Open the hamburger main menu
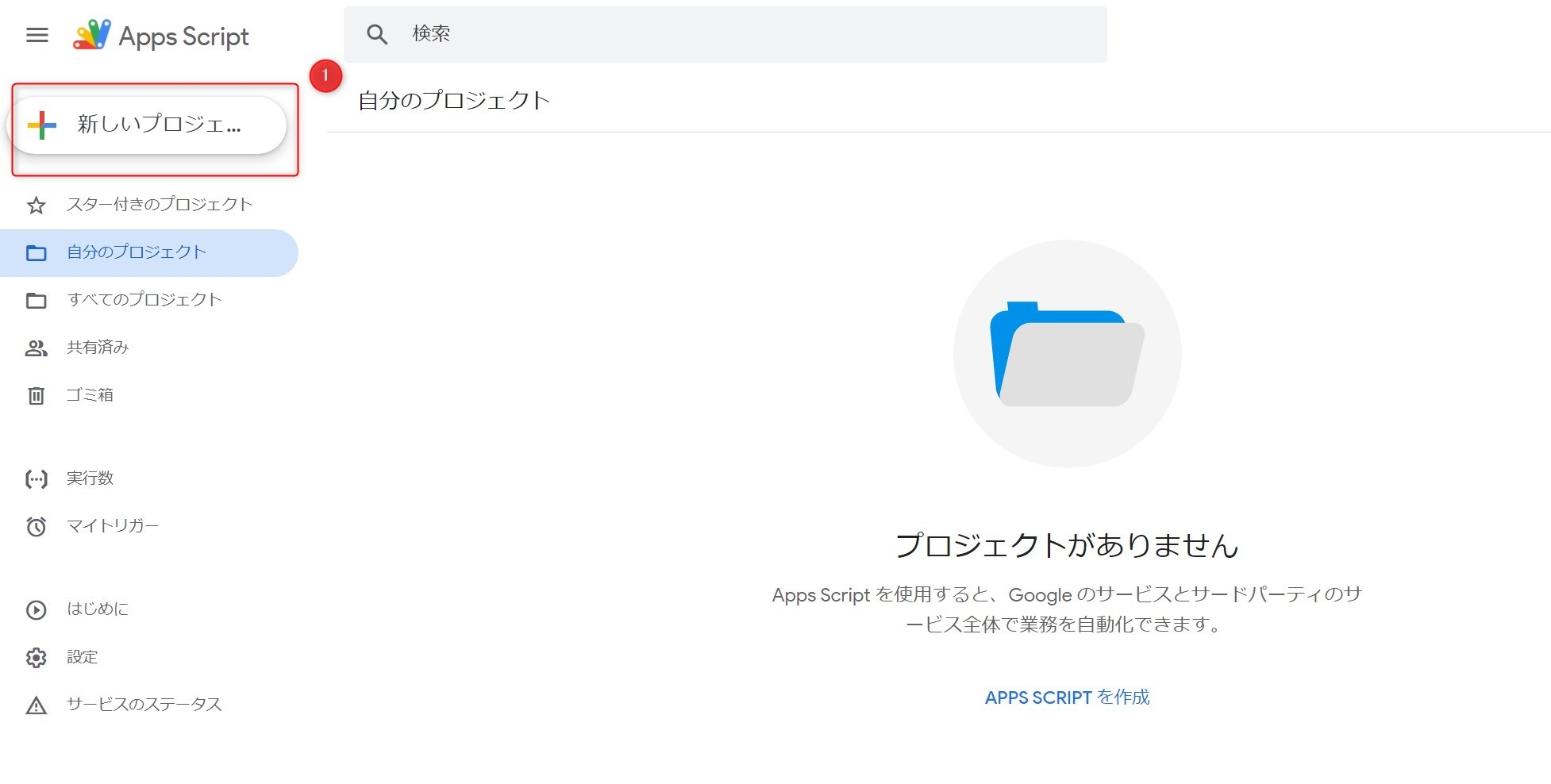Image resolution: width=1551 pixels, height=784 pixels. click(x=37, y=36)
